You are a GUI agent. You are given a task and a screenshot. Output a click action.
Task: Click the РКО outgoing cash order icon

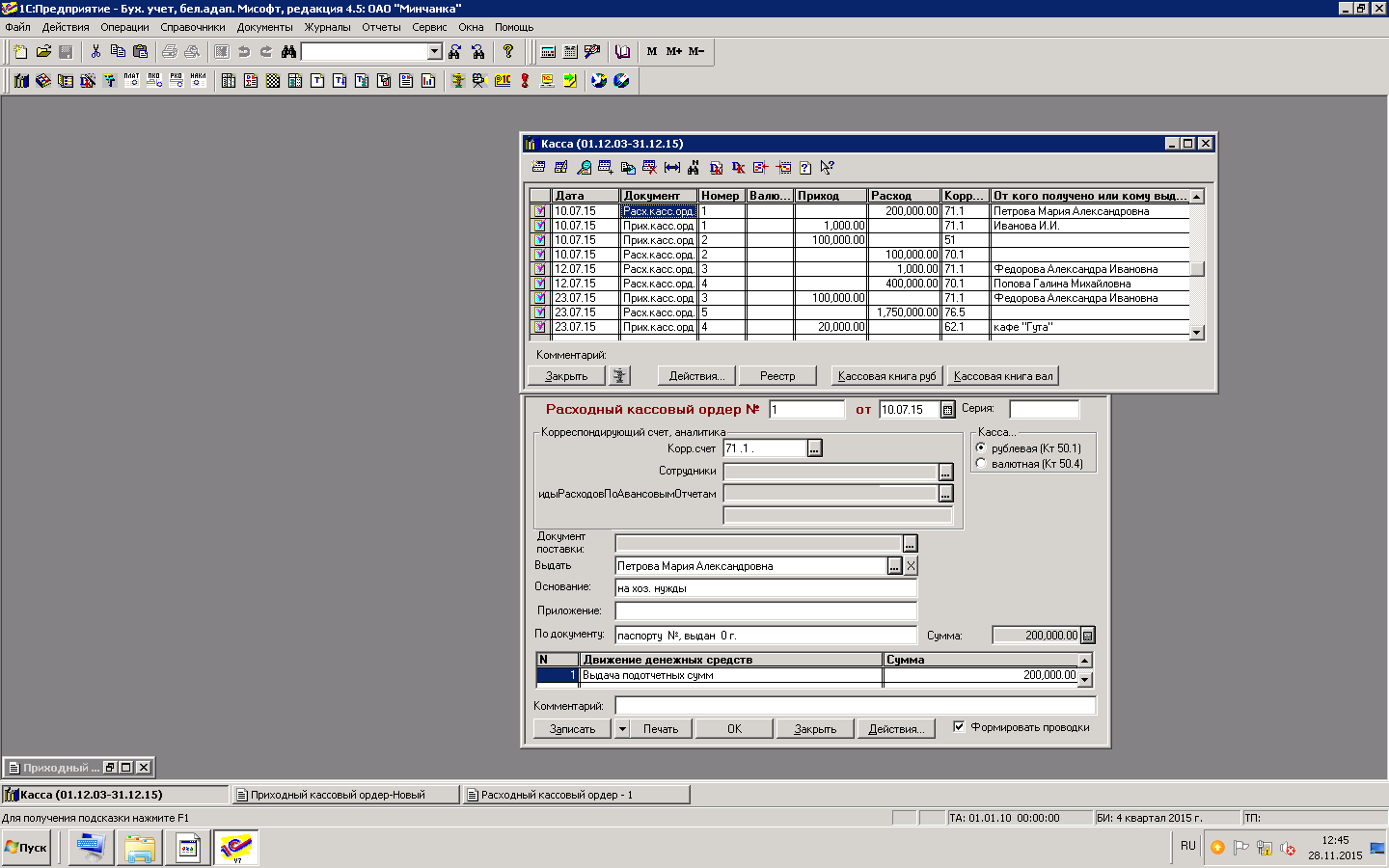177,80
